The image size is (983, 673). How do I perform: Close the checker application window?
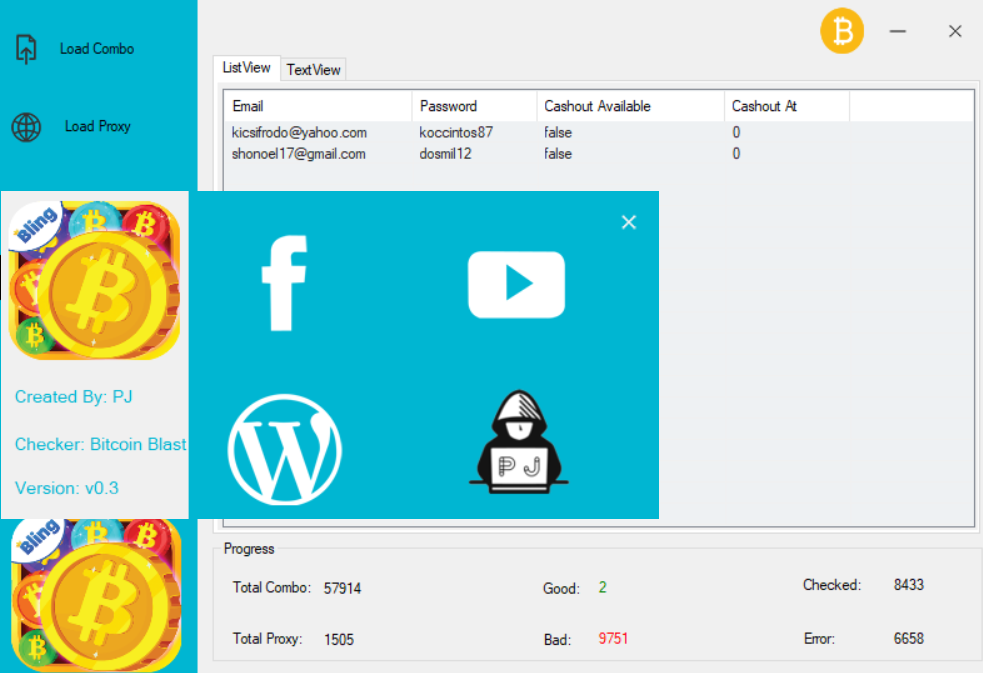coord(955,31)
